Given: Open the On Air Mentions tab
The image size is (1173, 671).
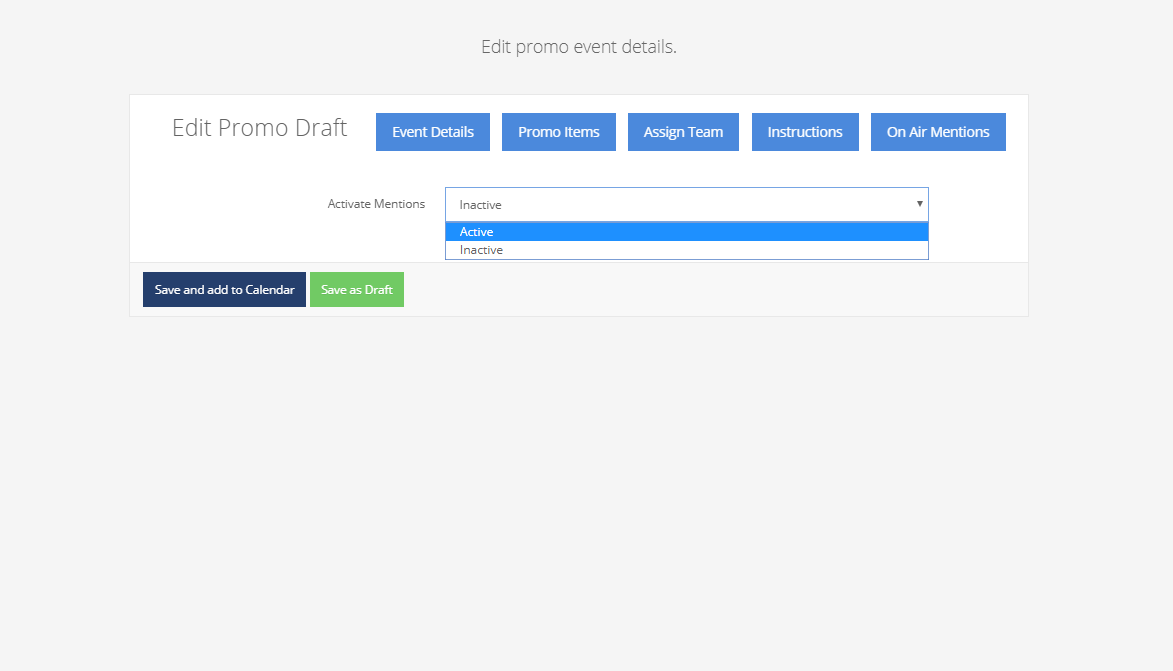Looking at the screenshot, I should point(937,132).
